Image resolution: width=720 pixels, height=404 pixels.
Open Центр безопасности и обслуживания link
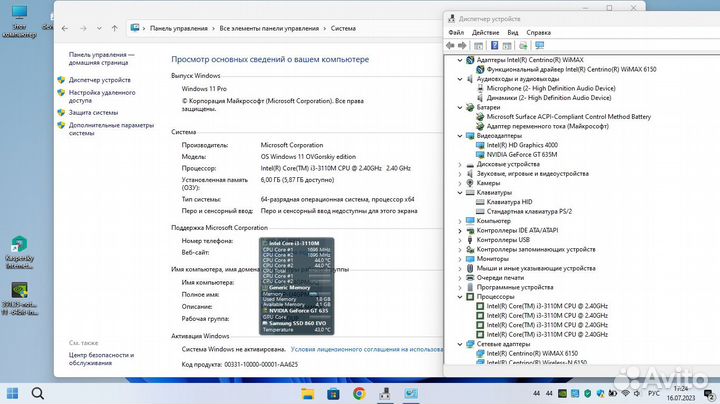101,359
